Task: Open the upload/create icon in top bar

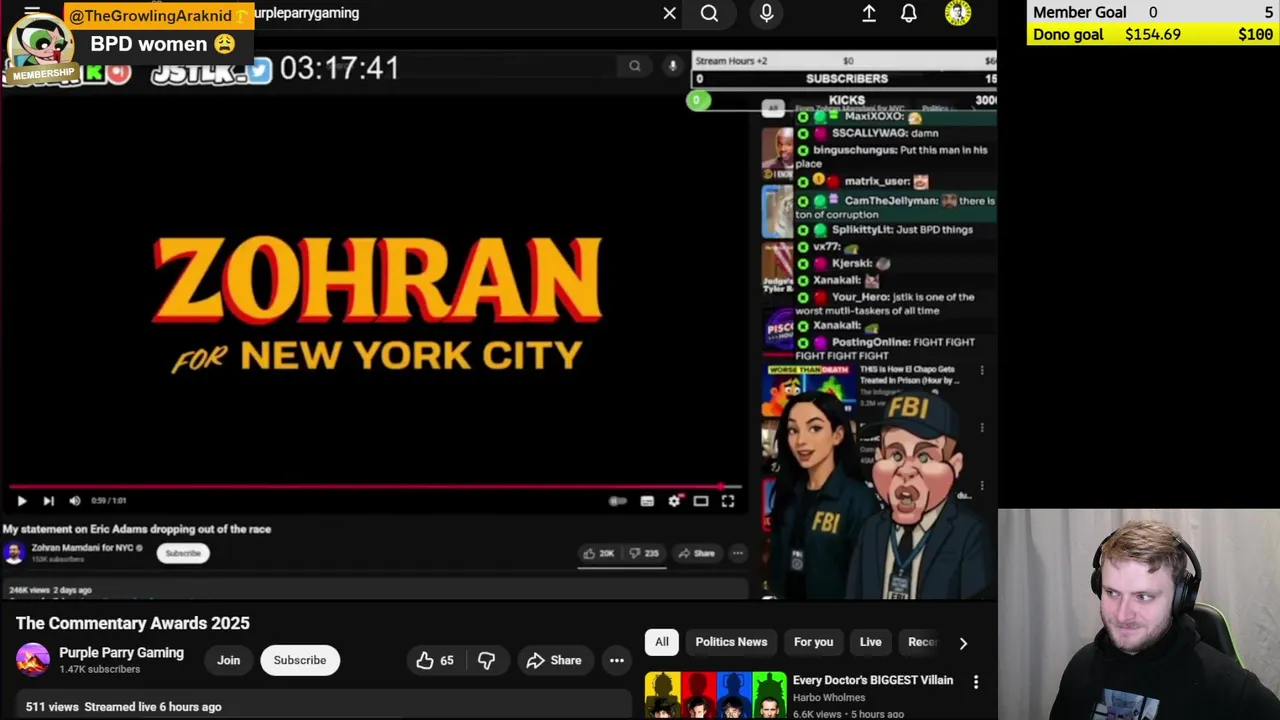Action: 869,13
